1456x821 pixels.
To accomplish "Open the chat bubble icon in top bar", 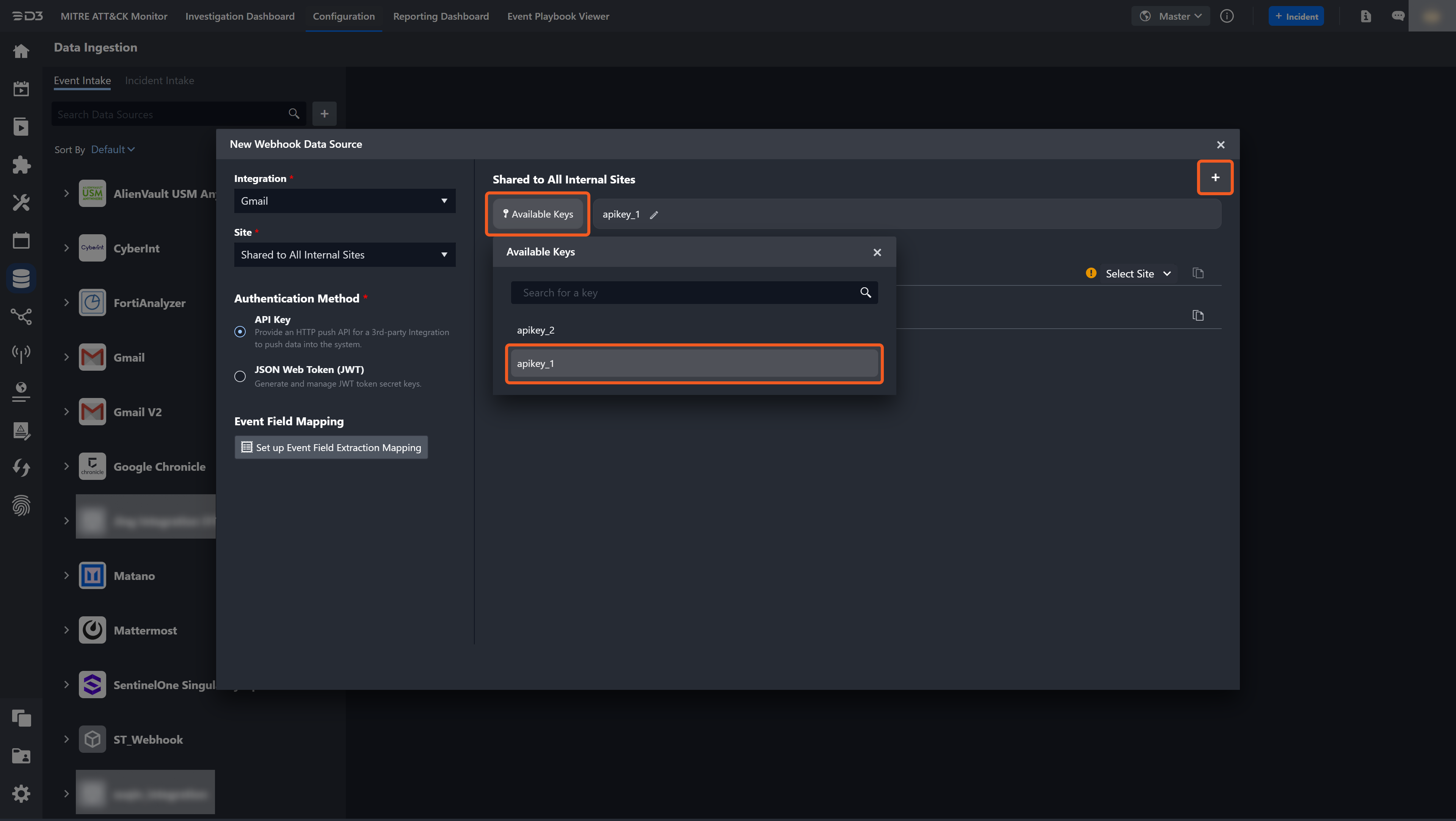I will click(1398, 16).
